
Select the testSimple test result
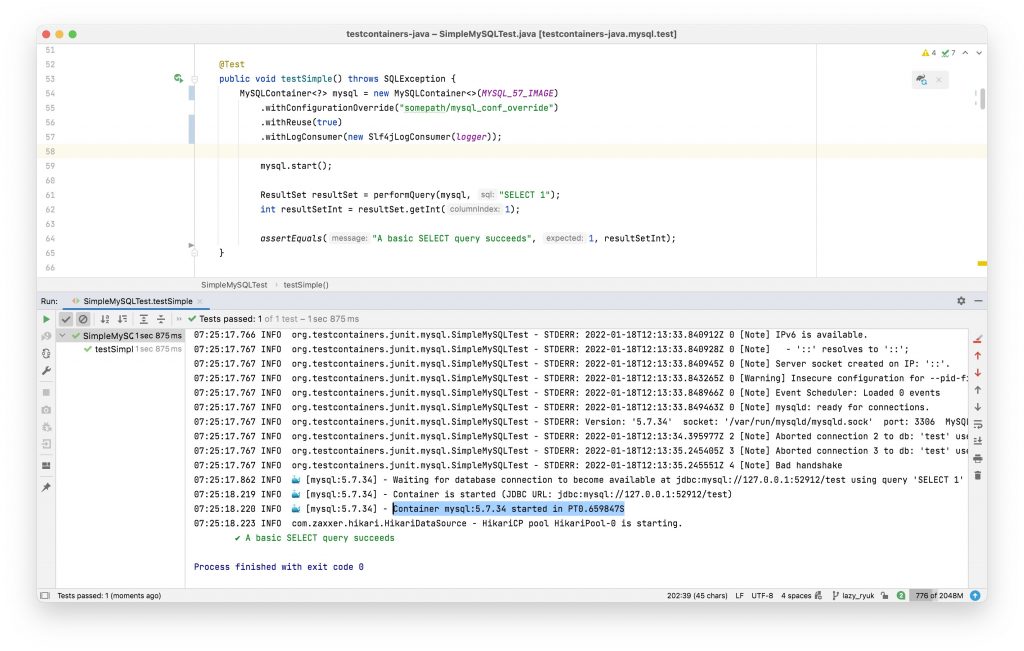pyautogui.click(x=112, y=349)
